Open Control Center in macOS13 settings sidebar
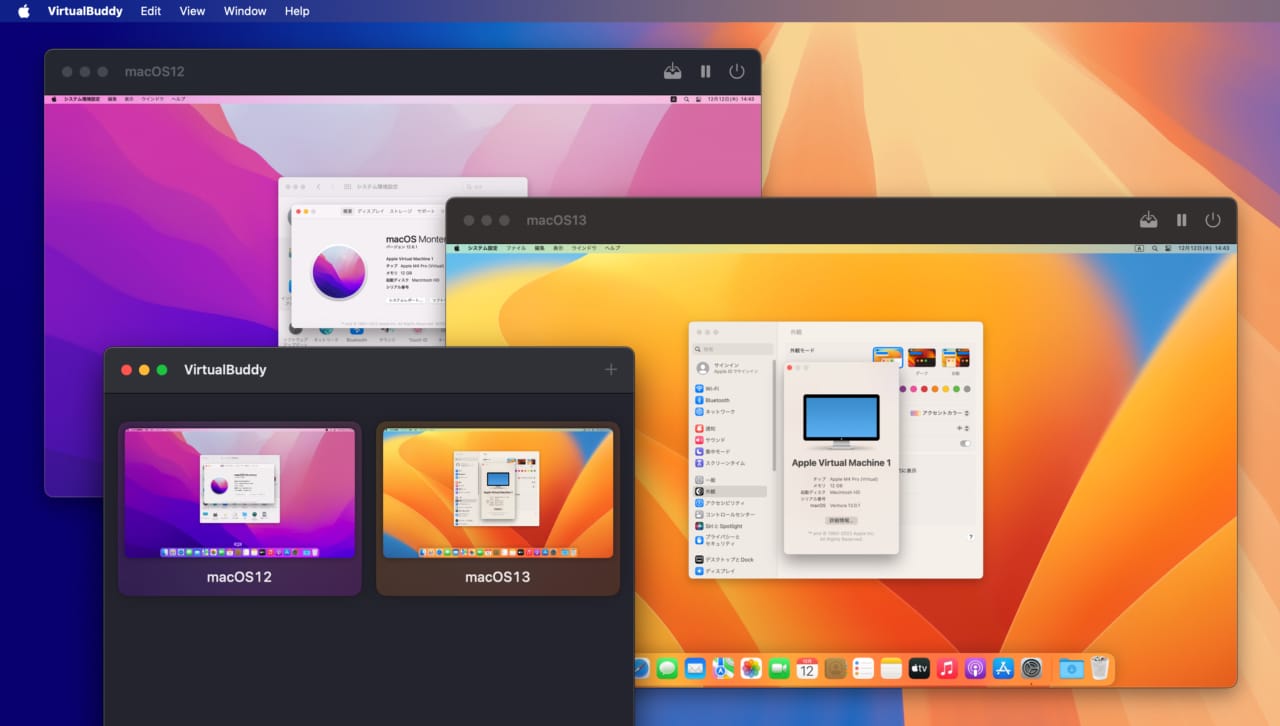1280x726 pixels. (729, 514)
